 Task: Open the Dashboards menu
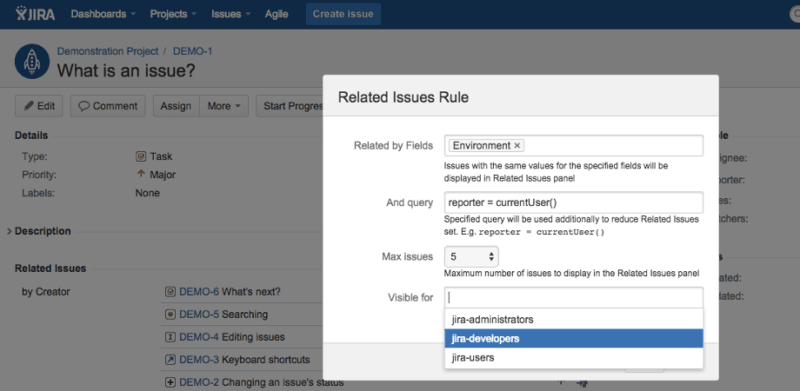click(x=104, y=14)
